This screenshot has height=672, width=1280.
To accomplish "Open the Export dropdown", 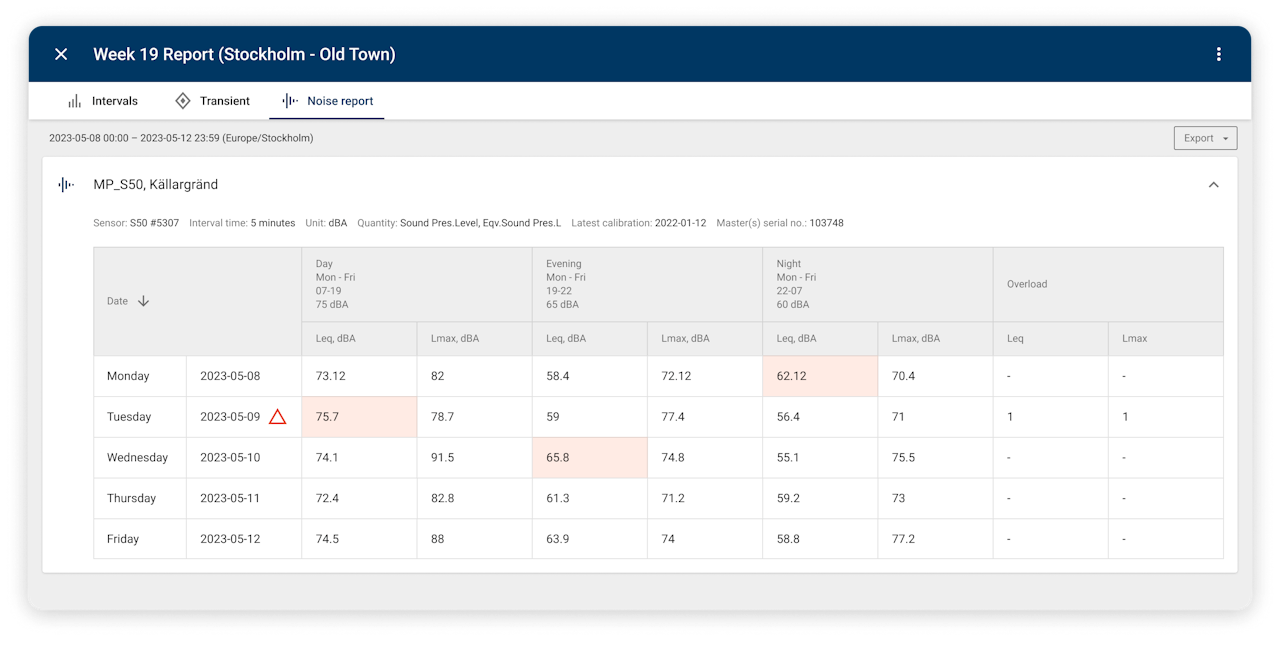I will coord(1205,138).
